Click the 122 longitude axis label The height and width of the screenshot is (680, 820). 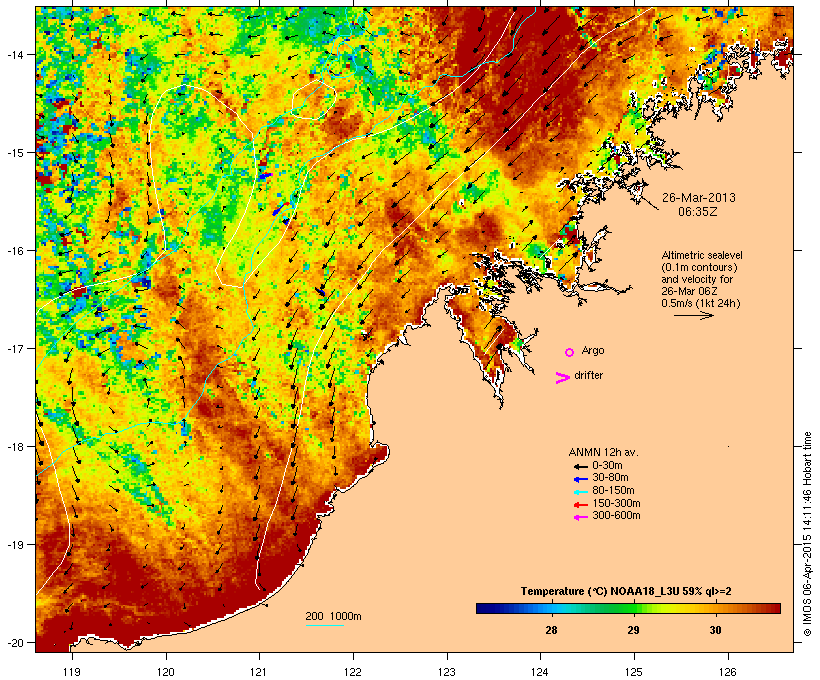click(353, 672)
